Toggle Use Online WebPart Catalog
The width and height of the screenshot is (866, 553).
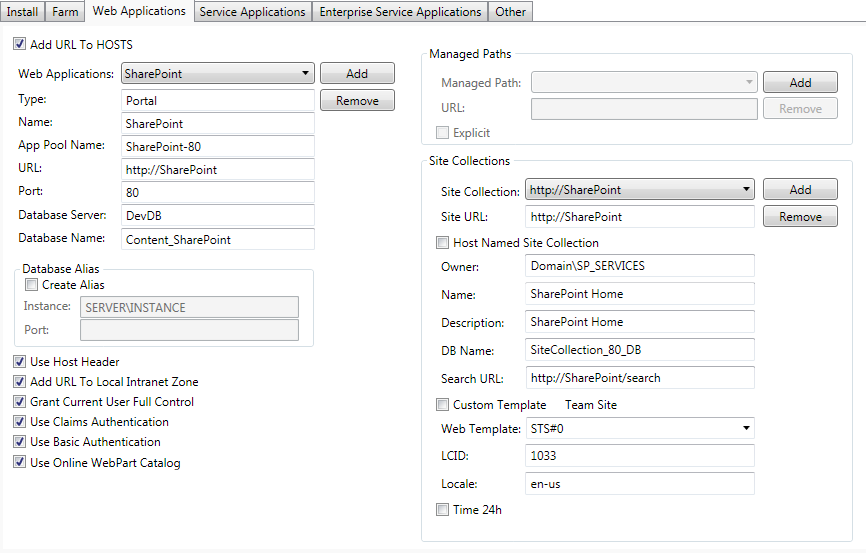click(20, 462)
